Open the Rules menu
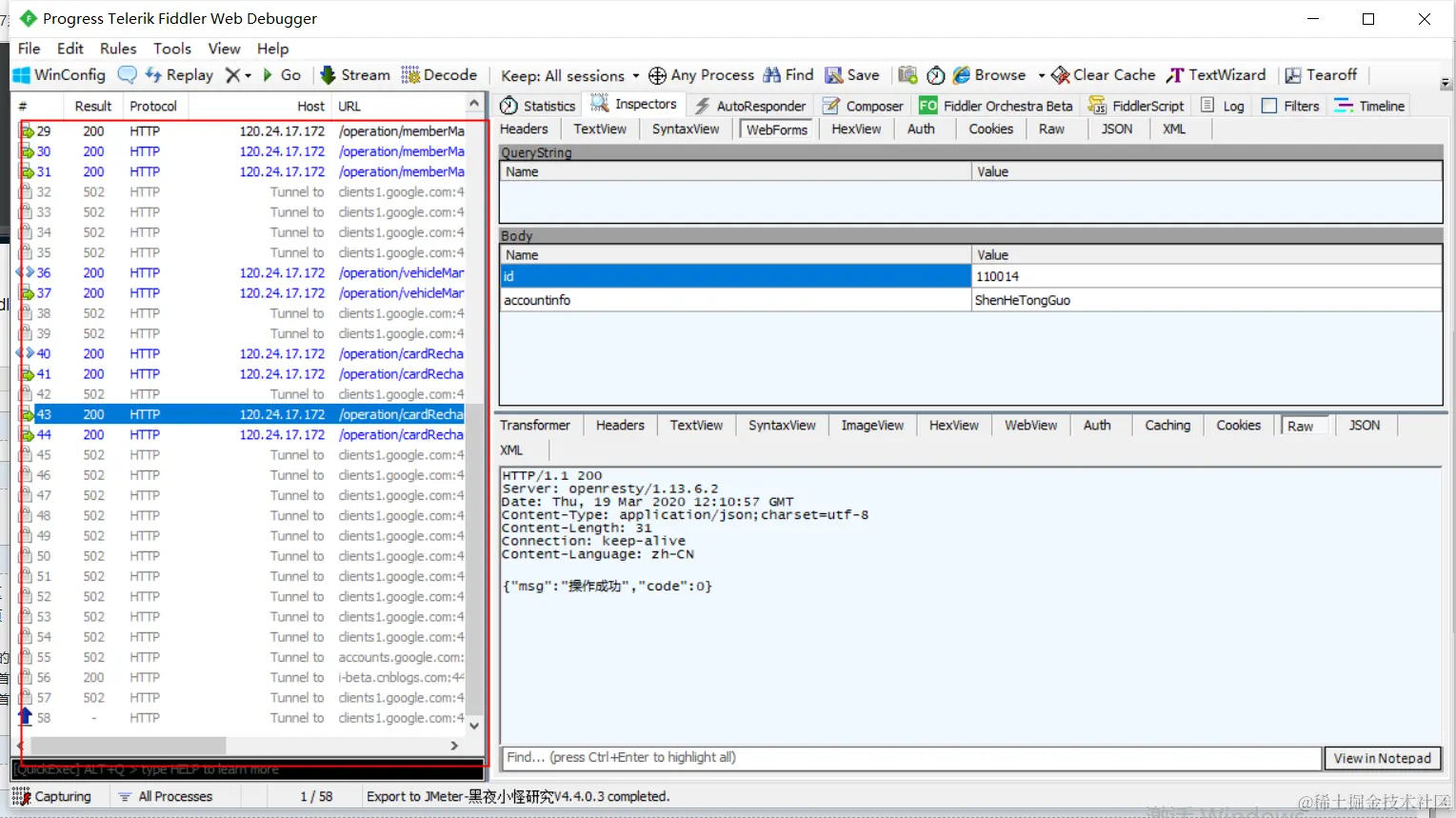 point(118,49)
